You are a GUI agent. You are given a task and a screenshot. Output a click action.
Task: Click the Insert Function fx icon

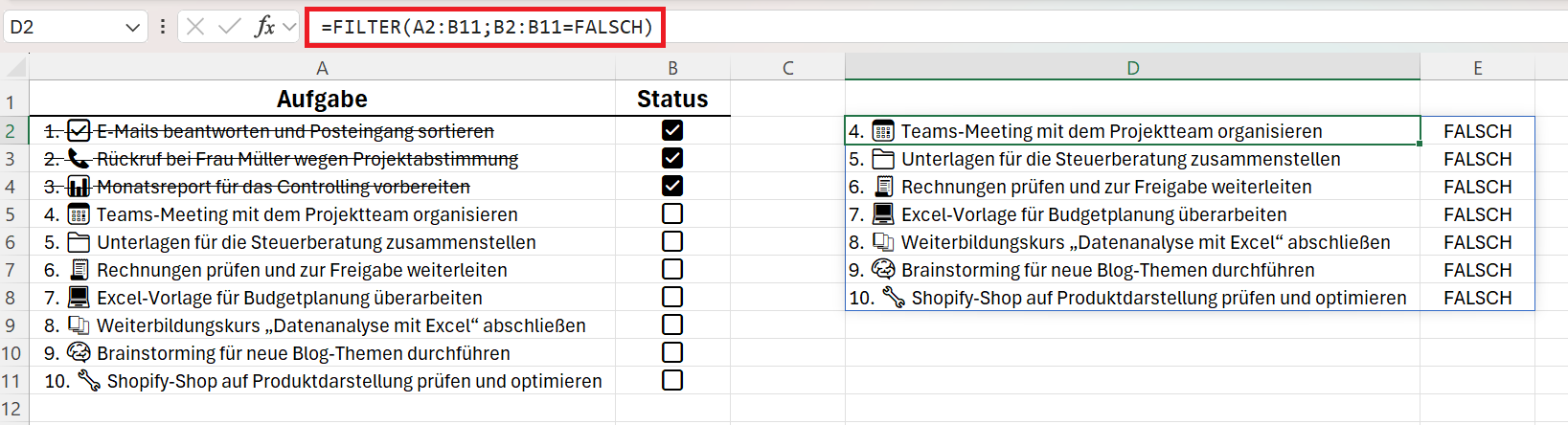click(x=264, y=27)
